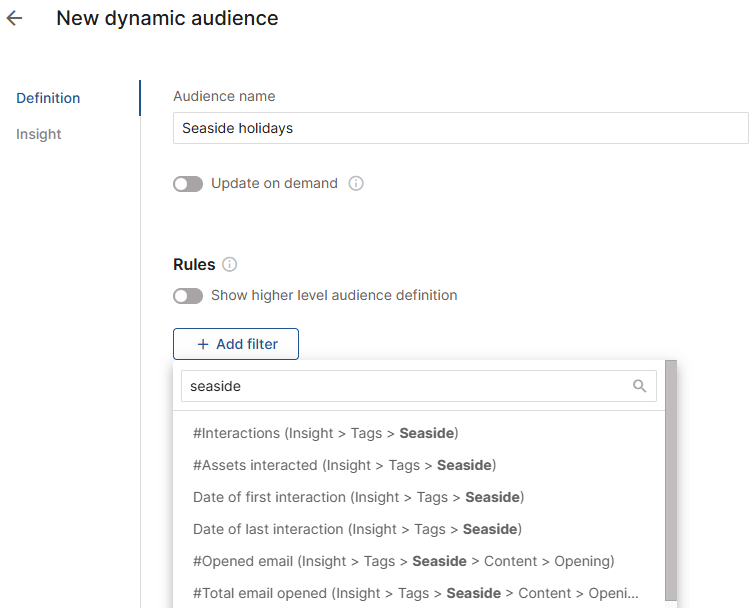Click the Audience name label
This screenshot has height=608, width=755.
pyautogui.click(x=224, y=96)
